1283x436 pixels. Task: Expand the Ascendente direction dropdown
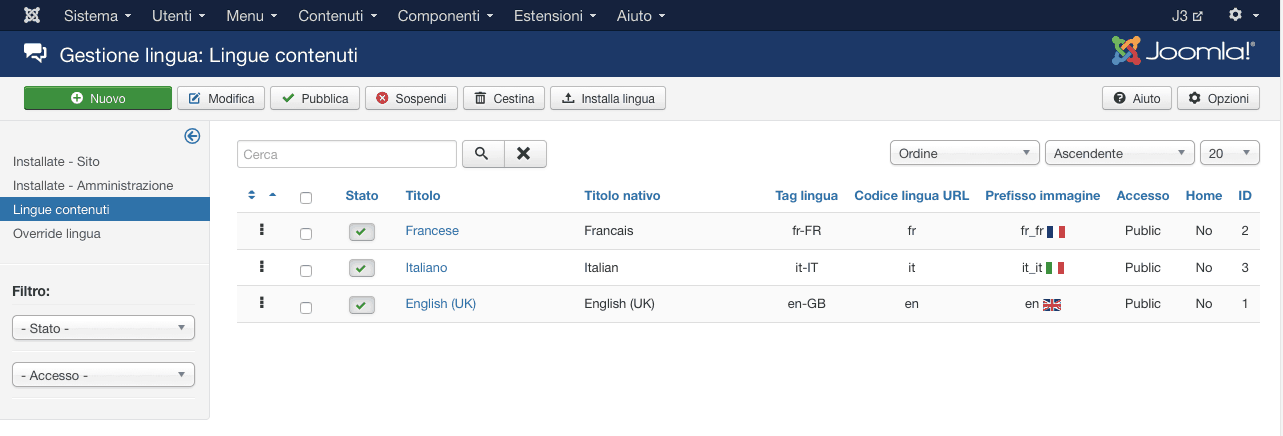1119,153
